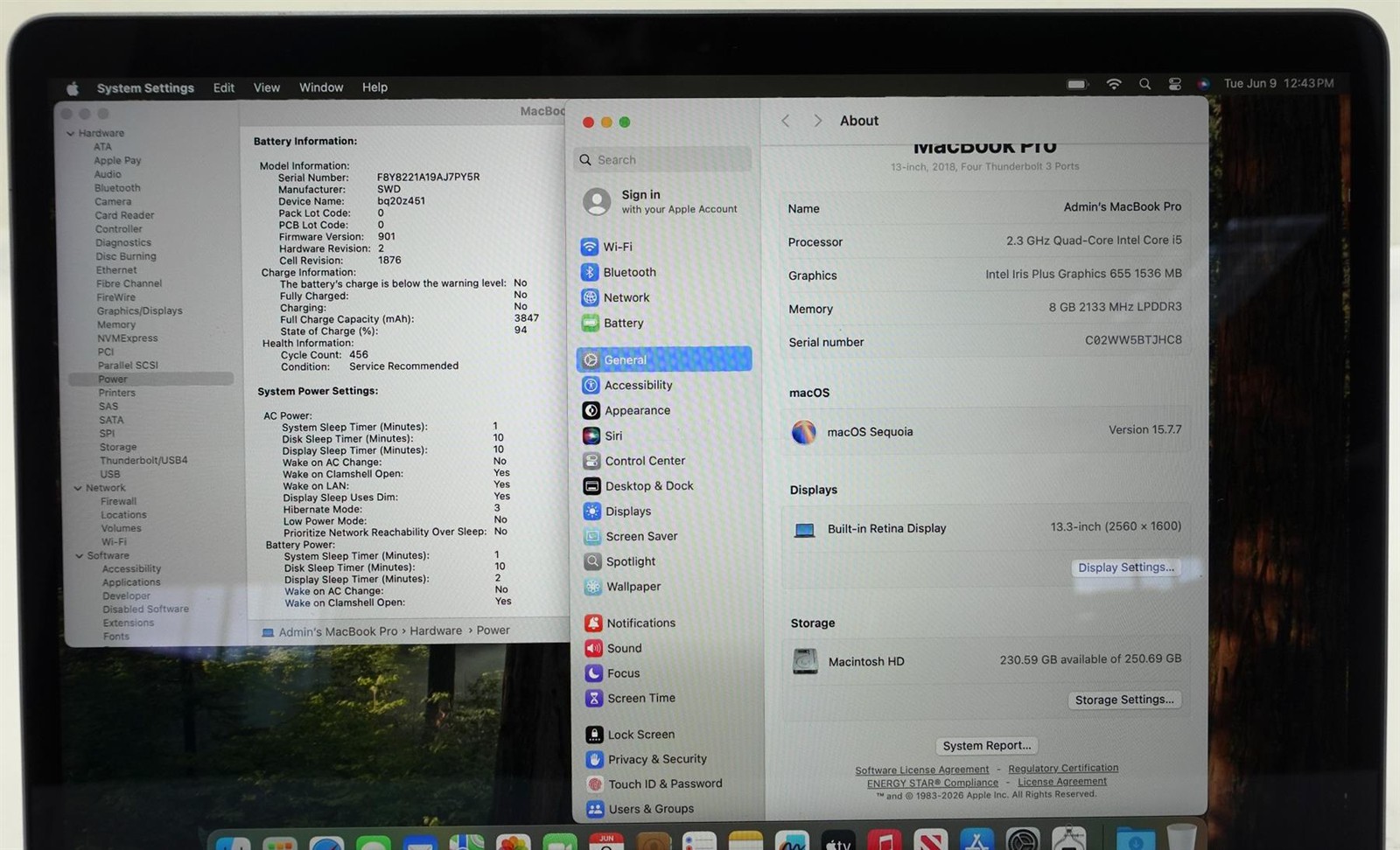The height and width of the screenshot is (850, 1400).
Task: Open the Window menu
Action: (x=321, y=87)
